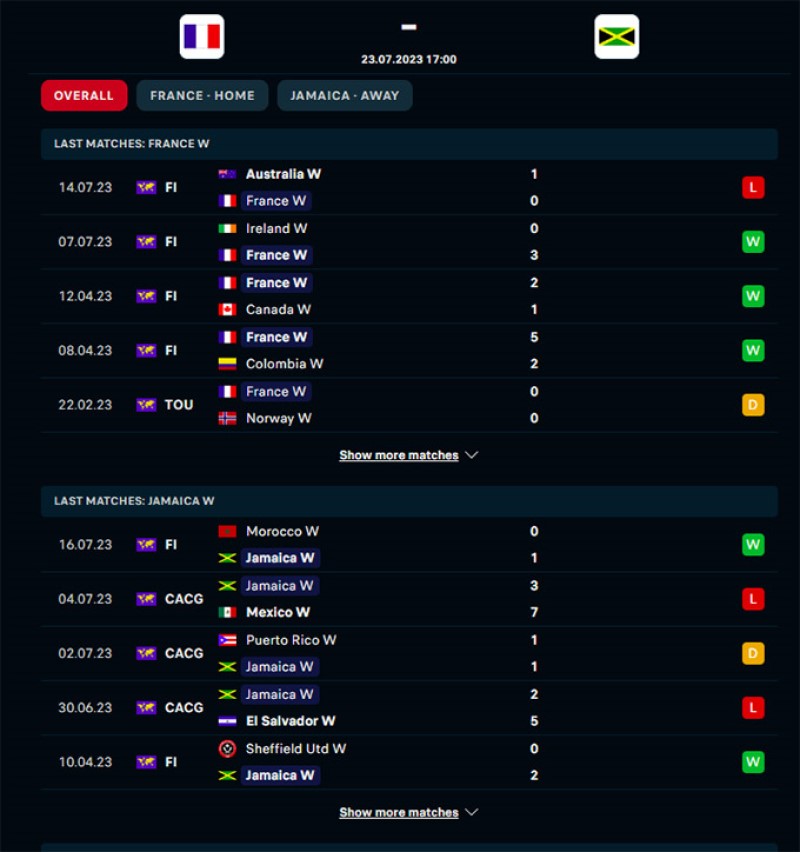Screen dimensions: 800x852
Task: Open the El Salvador W team link
Action: (x=290, y=721)
